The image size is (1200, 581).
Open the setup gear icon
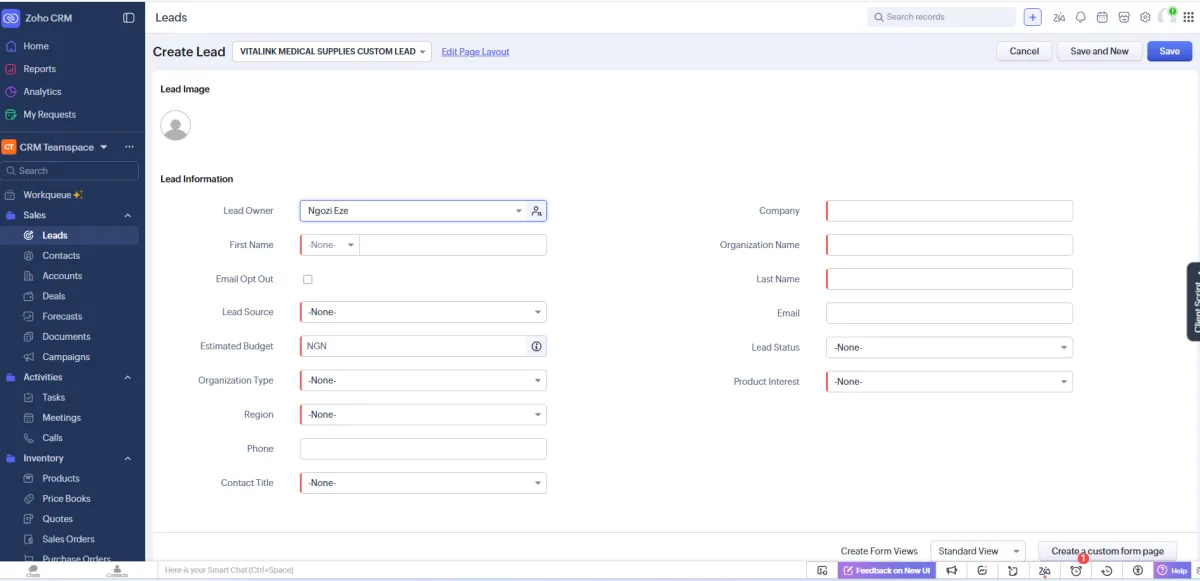(x=1145, y=17)
